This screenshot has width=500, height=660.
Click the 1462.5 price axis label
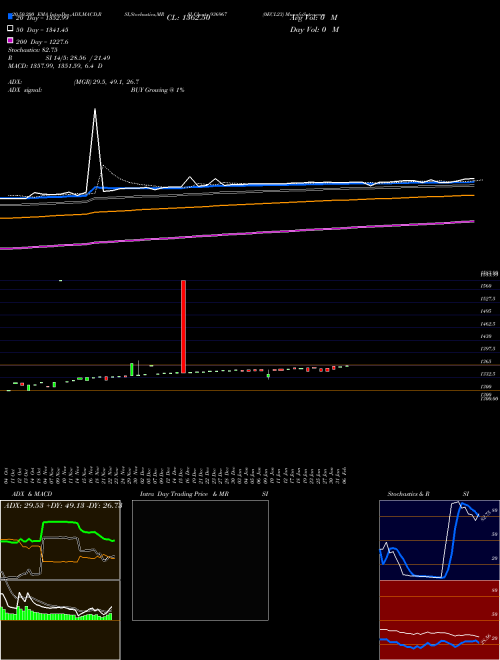[x=488, y=324]
